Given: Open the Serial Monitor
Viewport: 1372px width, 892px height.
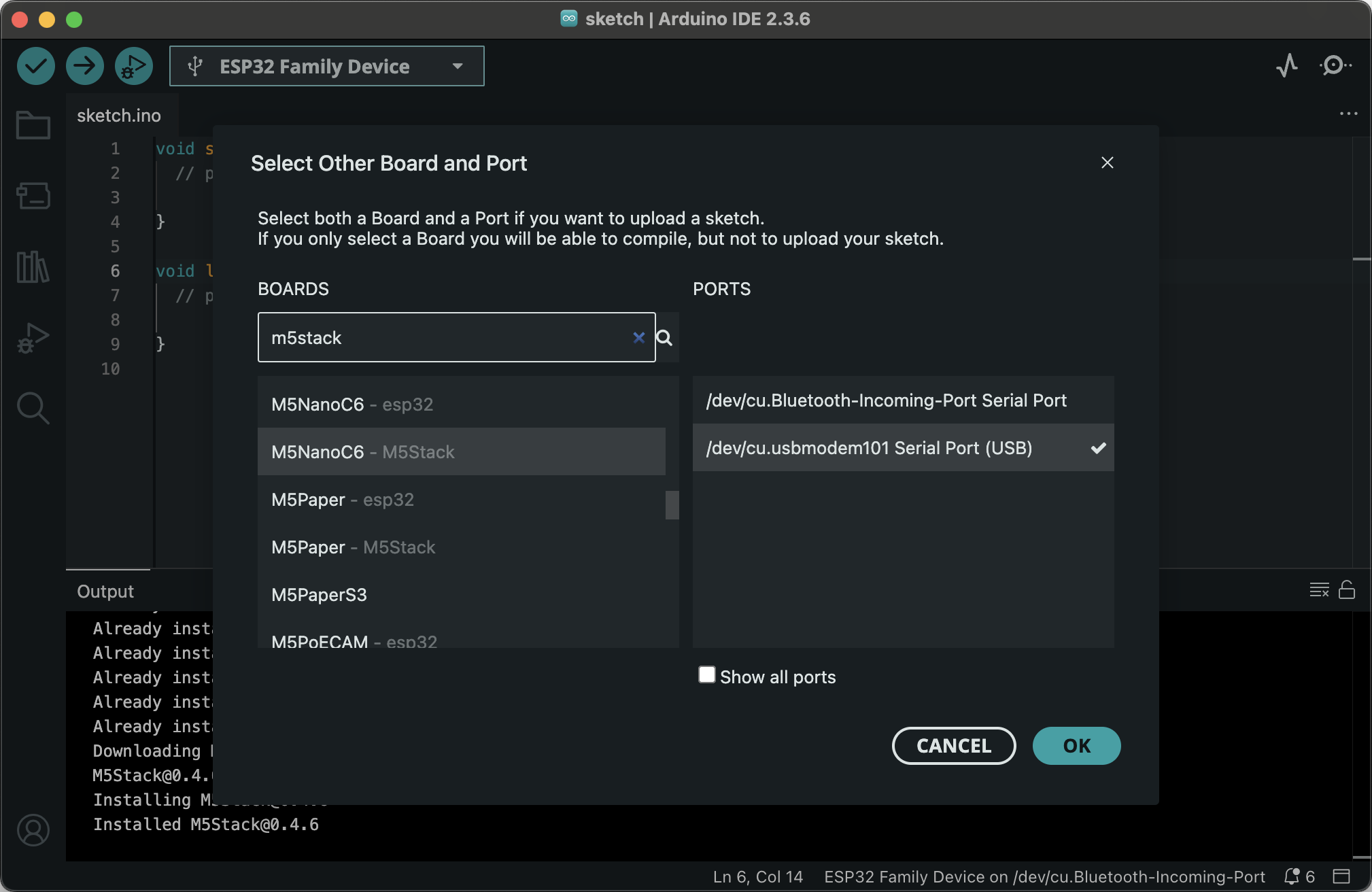Looking at the screenshot, I should click(1335, 66).
